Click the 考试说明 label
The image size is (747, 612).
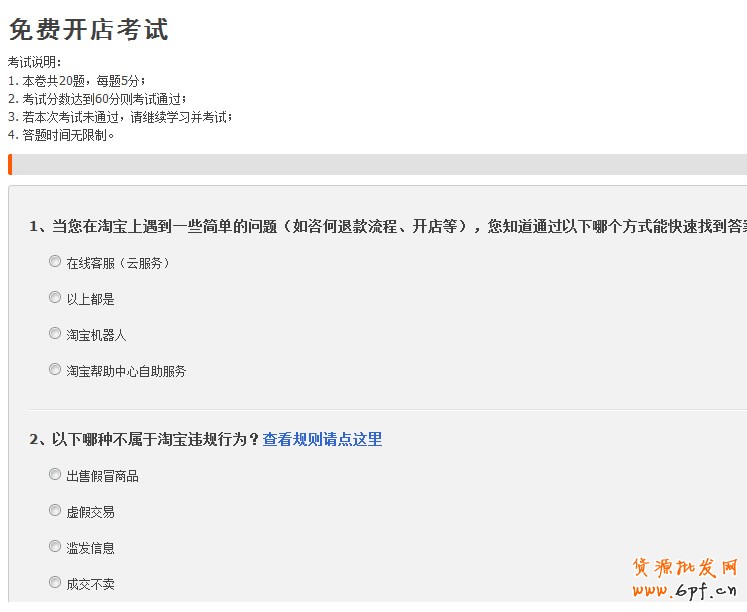[x=34, y=62]
